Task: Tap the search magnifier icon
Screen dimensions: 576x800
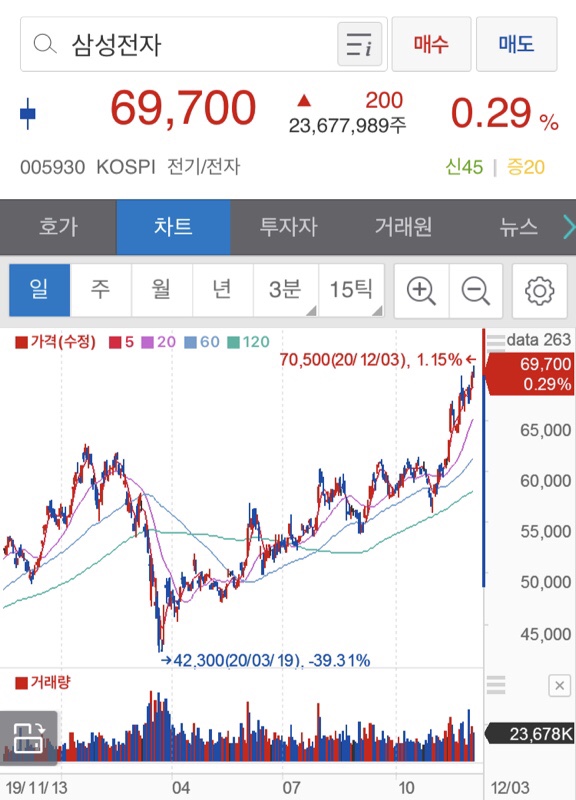Action: [45, 44]
